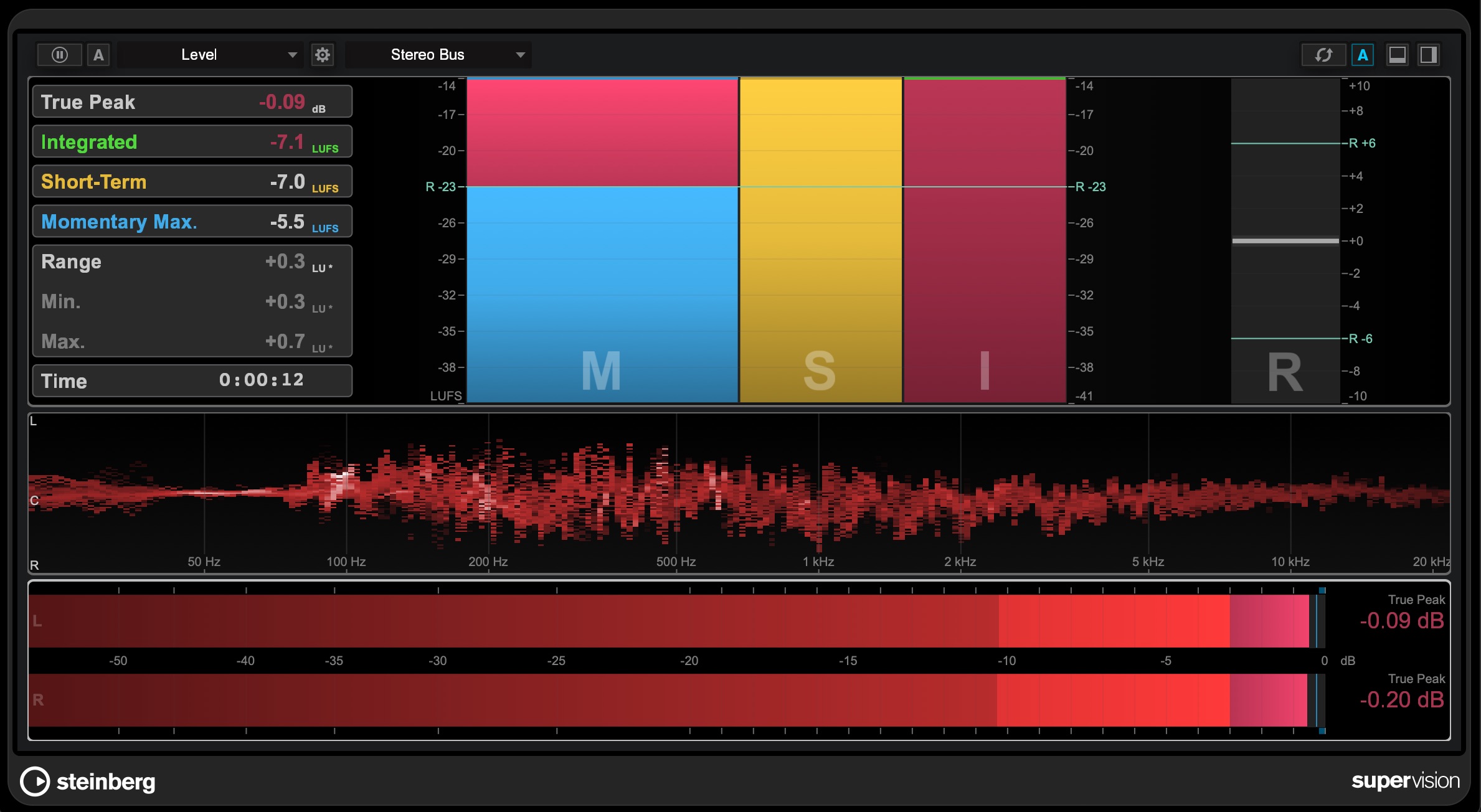Click the Max. +0.7 LU value
1481x812 pixels.
click(285, 341)
